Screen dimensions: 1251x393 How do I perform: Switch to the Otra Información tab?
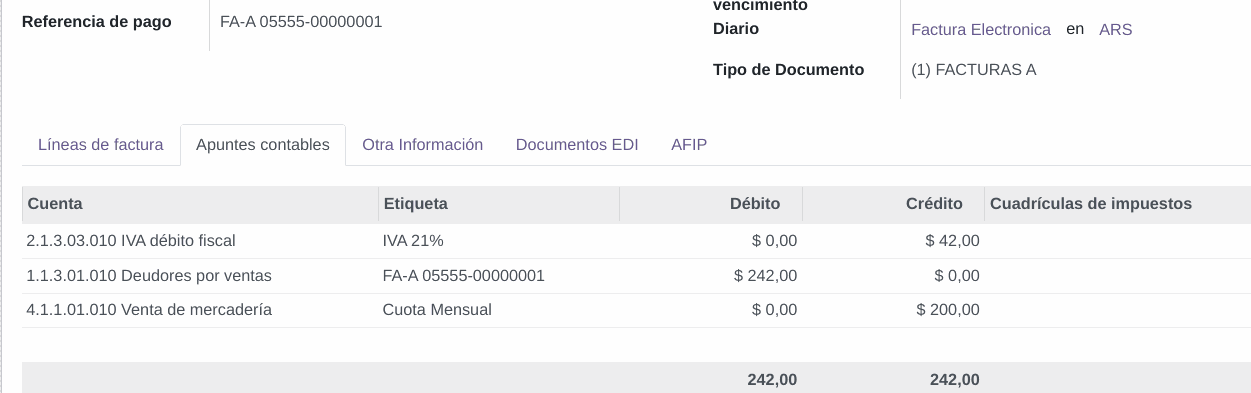[x=422, y=145]
